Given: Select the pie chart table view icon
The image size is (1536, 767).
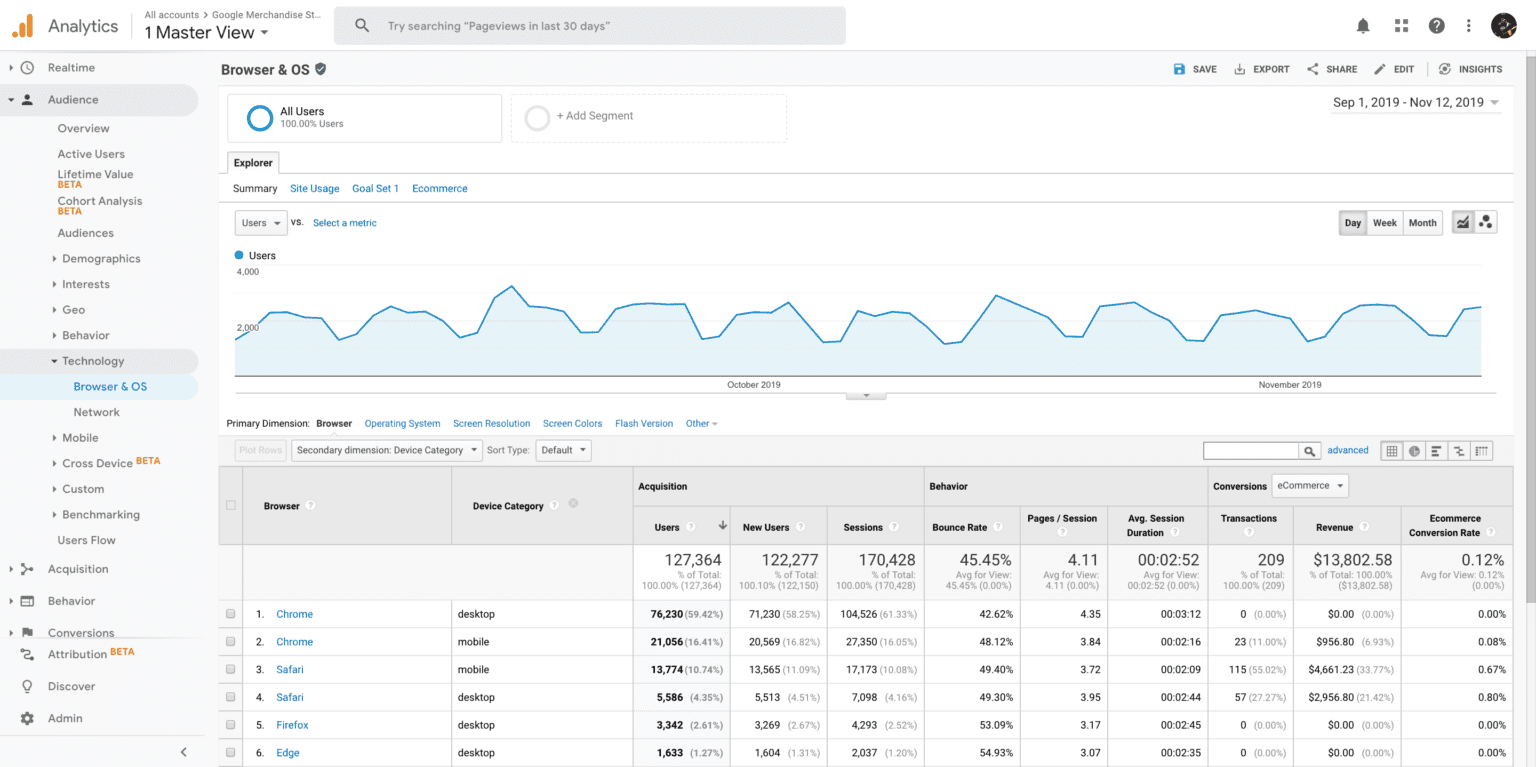Looking at the screenshot, I should 1414,451.
